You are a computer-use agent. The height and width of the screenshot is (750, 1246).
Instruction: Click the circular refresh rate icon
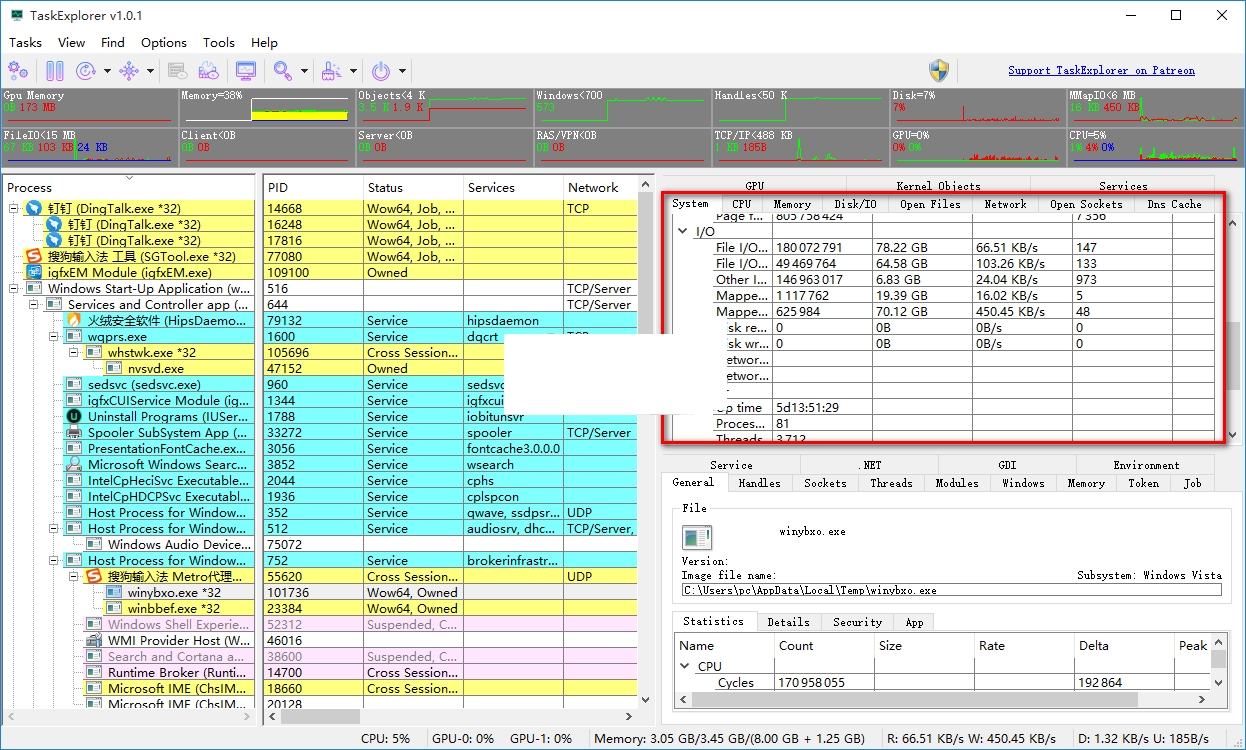86,71
